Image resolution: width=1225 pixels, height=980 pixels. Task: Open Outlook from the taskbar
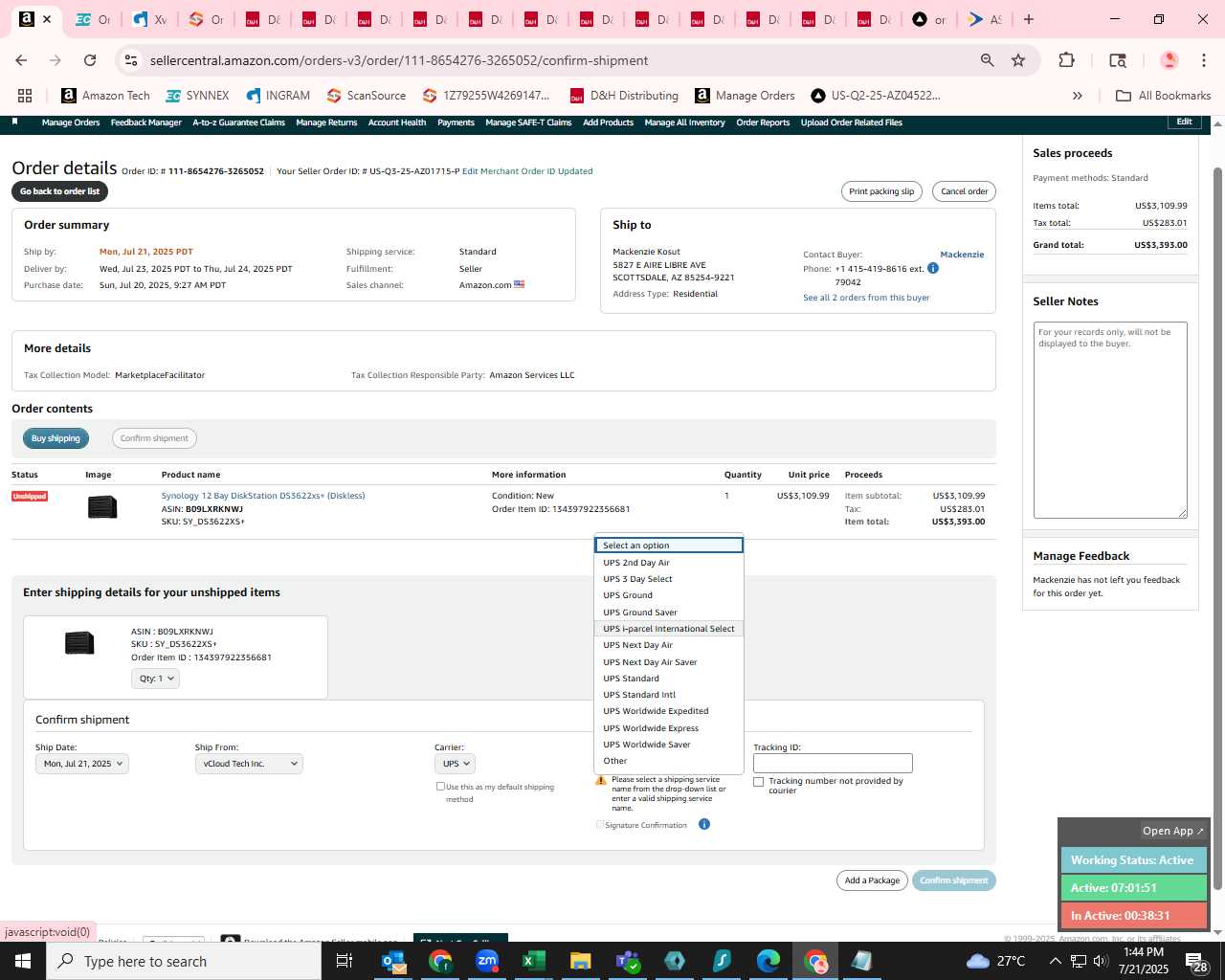(x=393, y=961)
